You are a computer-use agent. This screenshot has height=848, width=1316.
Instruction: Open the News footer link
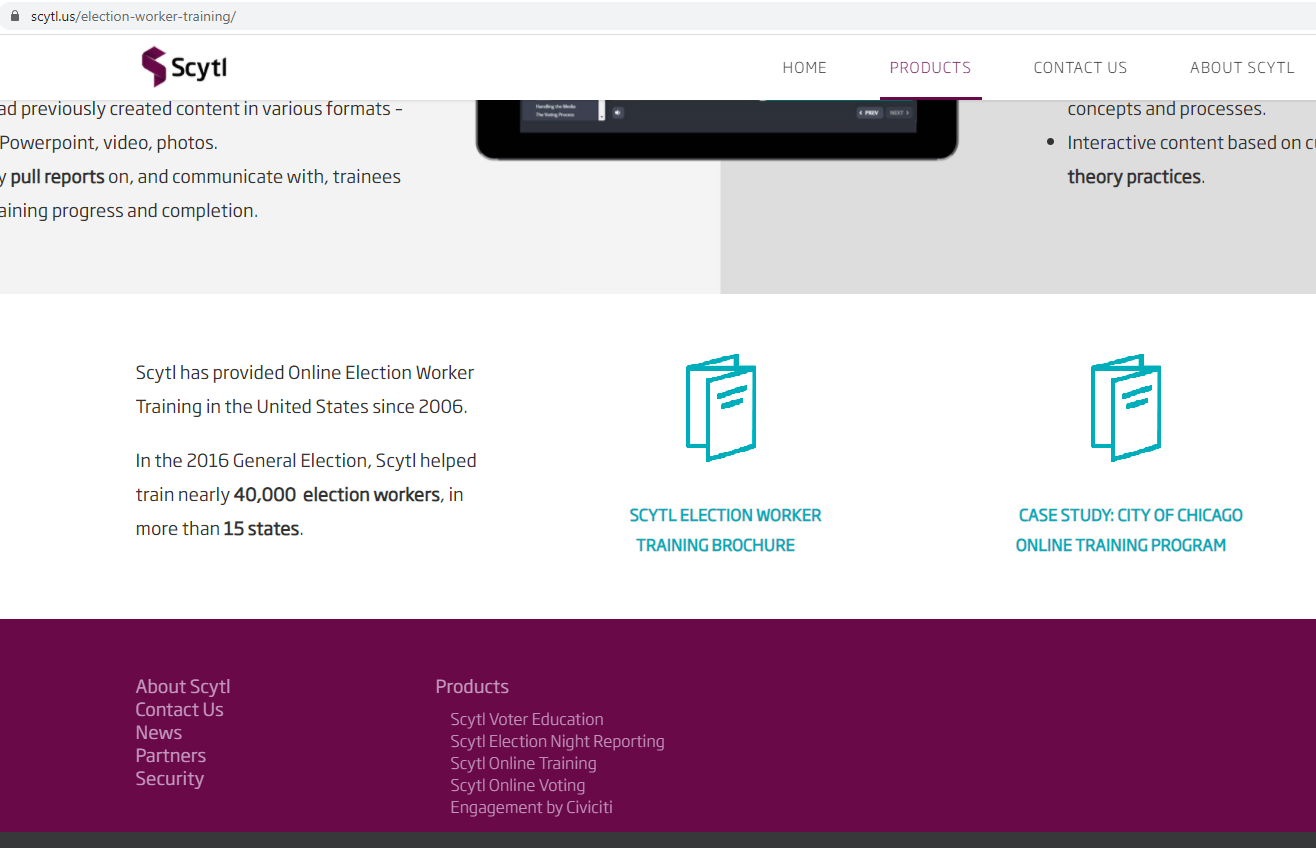pos(158,732)
